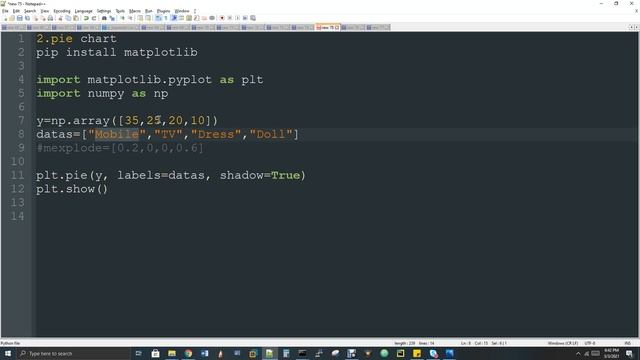Image resolution: width=640 pixels, height=360 pixels.
Task: Open Task View from the taskbar
Action: pos(138,353)
